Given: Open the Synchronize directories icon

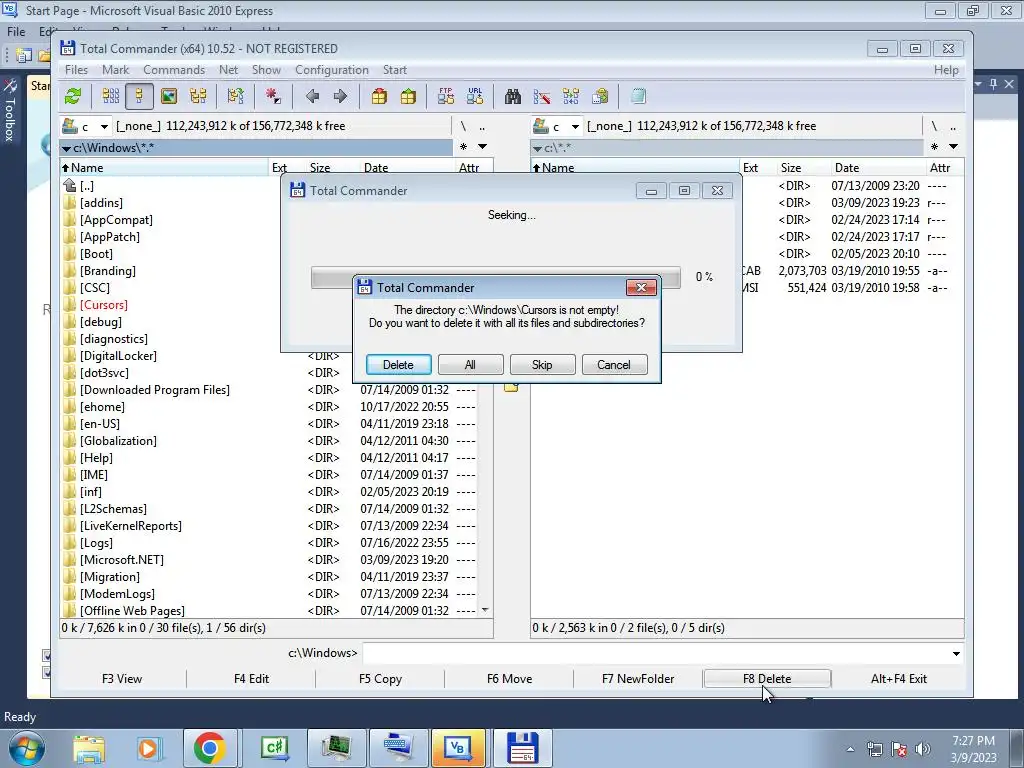Looking at the screenshot, I should coord(571,97).
